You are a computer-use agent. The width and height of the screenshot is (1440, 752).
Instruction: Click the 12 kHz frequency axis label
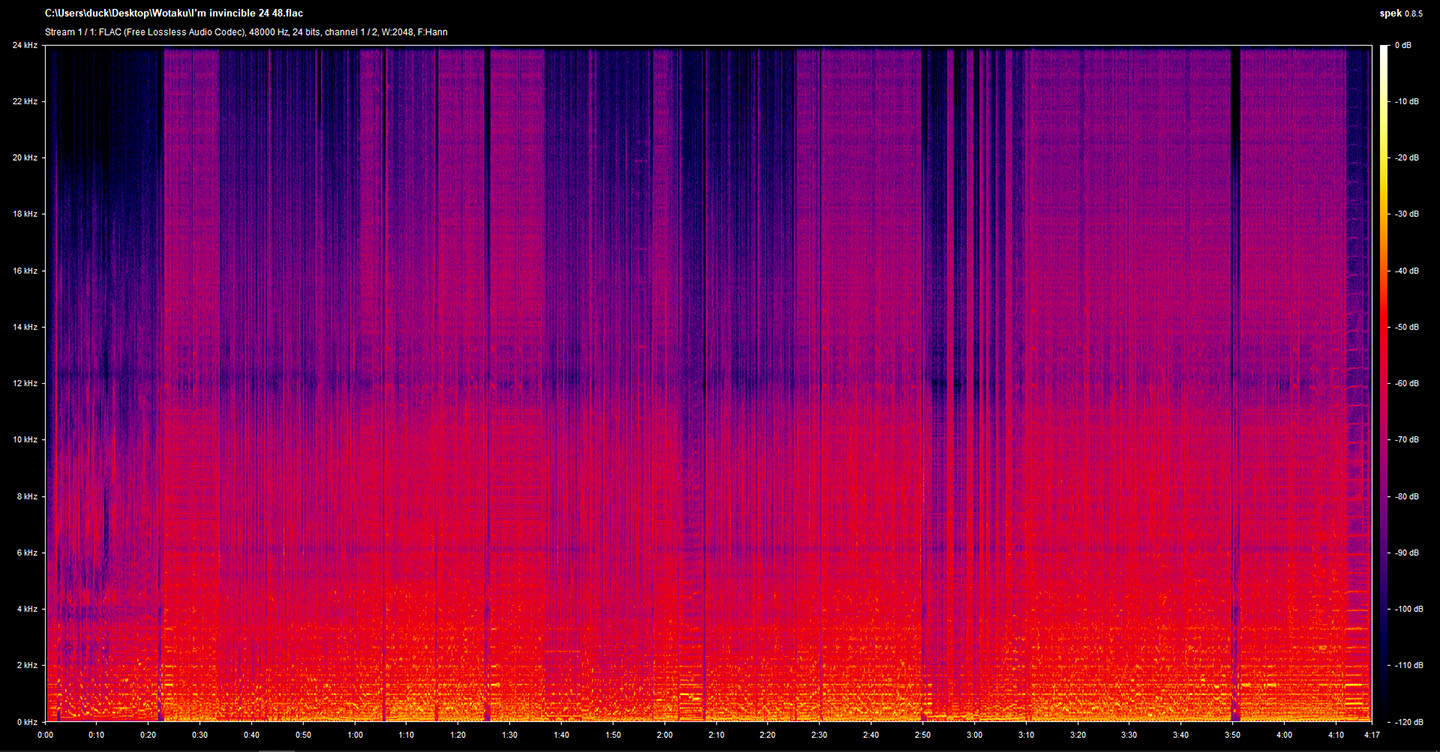pos(24,382)
